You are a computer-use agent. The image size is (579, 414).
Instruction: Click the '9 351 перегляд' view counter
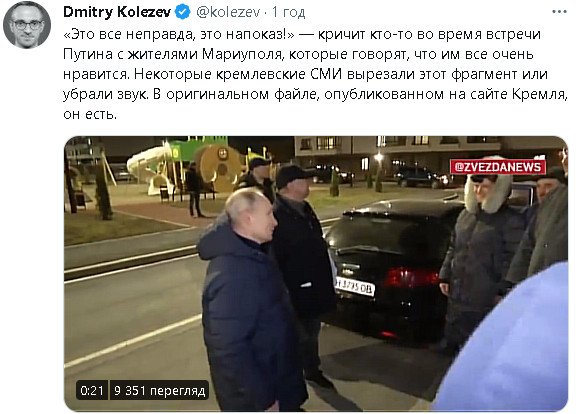coord(160,390)
